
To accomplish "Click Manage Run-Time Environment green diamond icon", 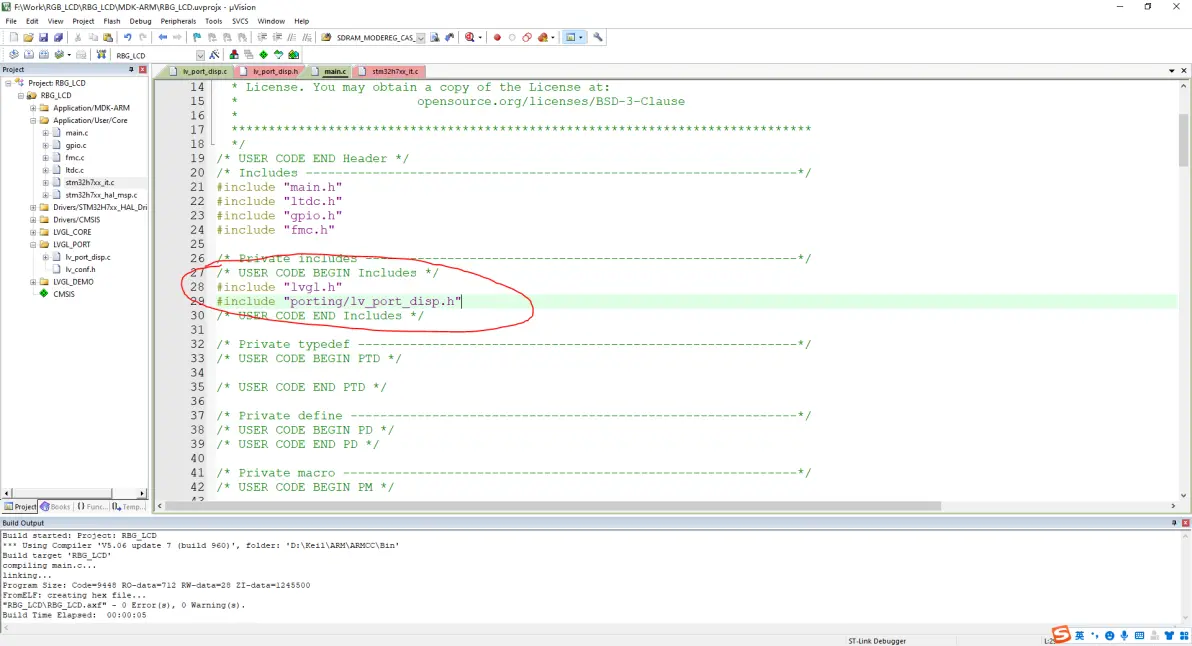I will pyautogui.click(x=263, y=55).
